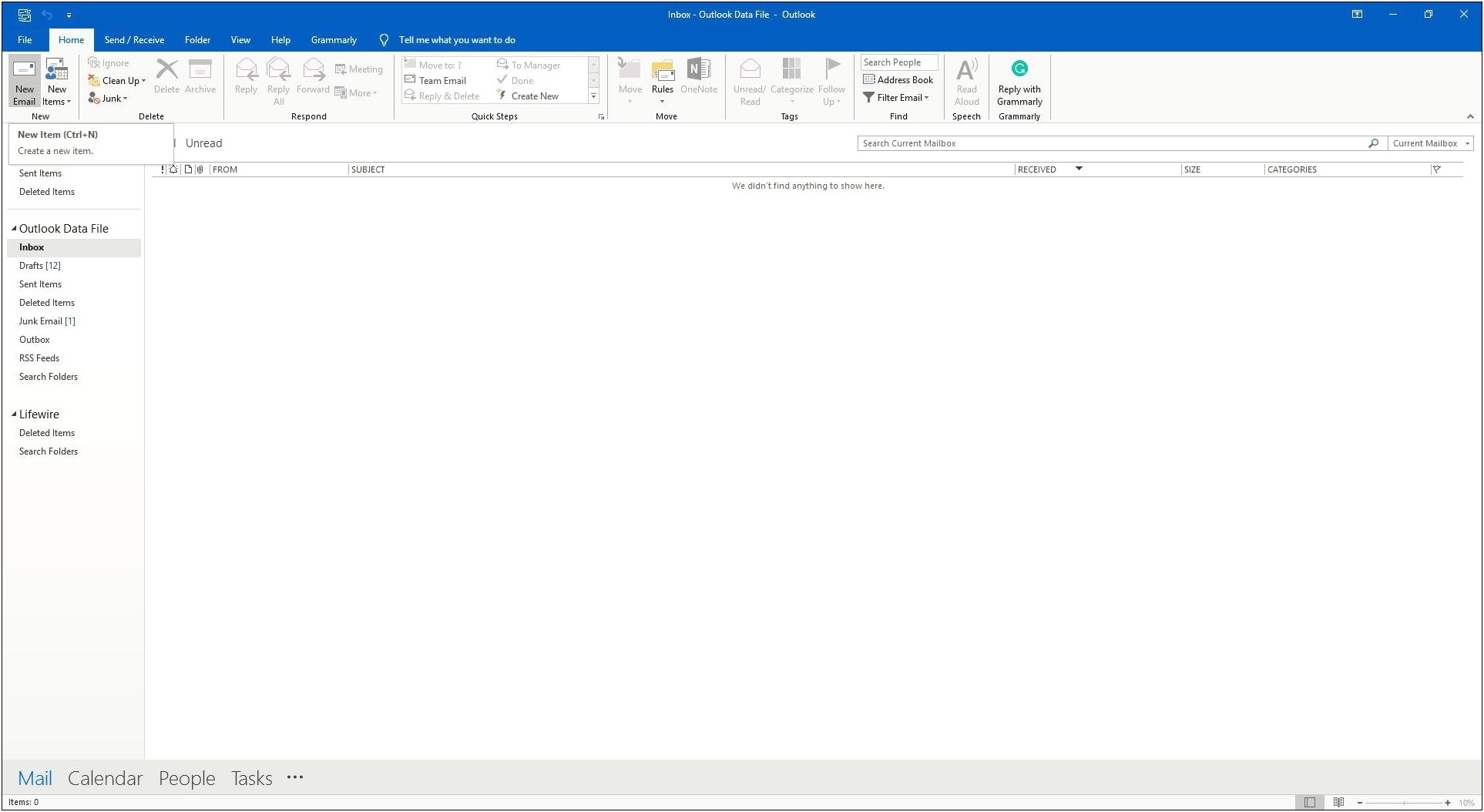Click the New Email icon
The height and width of the screenshot is (812, 1484).
[24, 70]
